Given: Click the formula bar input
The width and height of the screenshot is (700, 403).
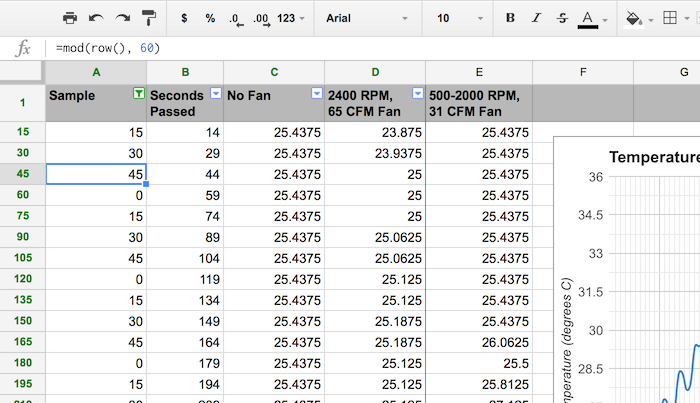Looking at the screenshot, I should [375, 48].
